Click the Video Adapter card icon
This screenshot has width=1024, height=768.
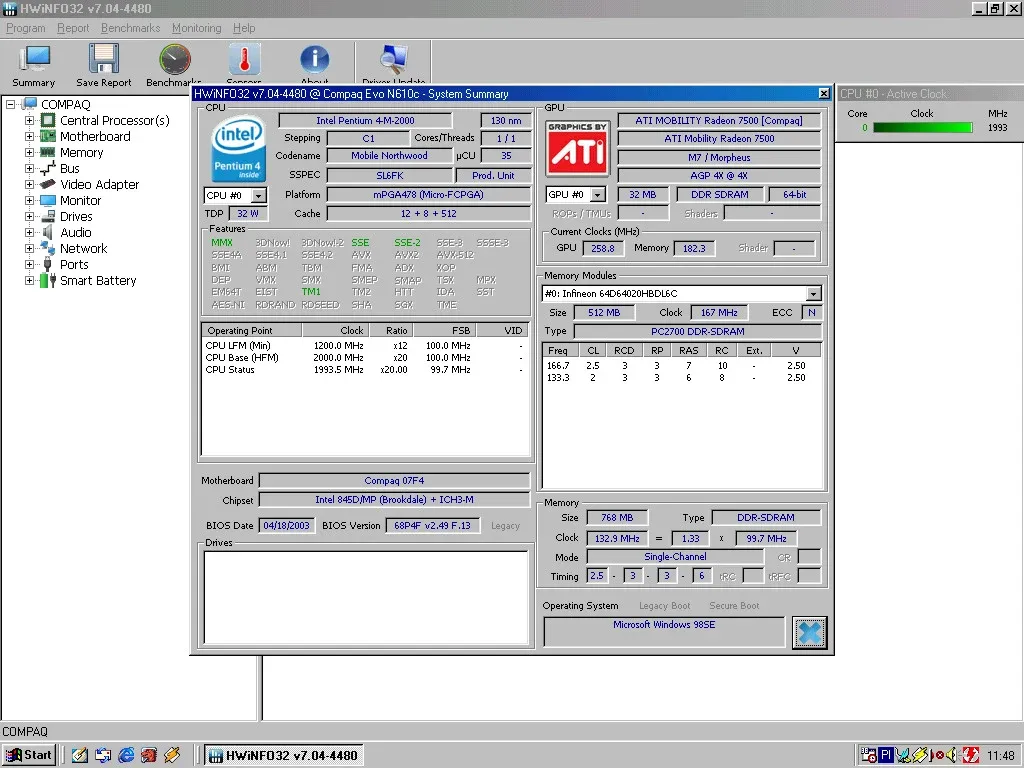point(48,184)
